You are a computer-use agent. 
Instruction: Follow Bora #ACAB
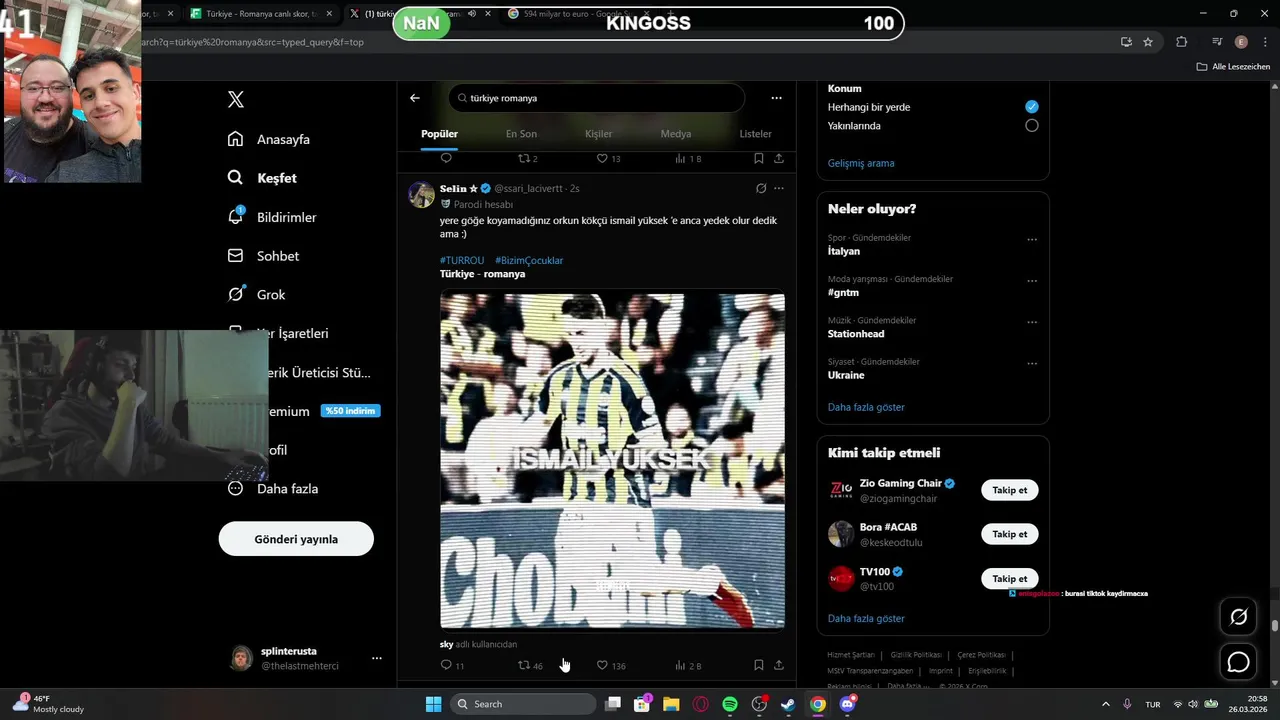coord(1009,534)
